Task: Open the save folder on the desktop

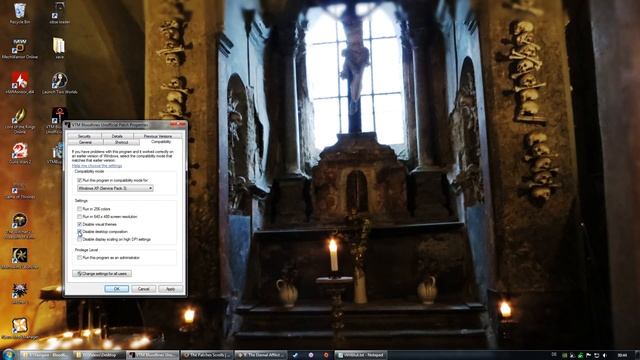Action: coord(59,49)
